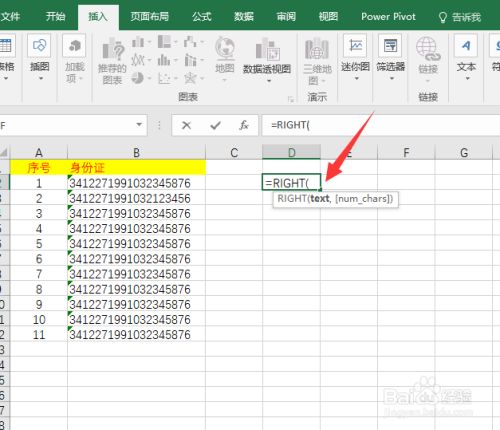Open 推荐的图表 recommended charts
This screenshot has height=430, width=500.
[x=112, y=61]
